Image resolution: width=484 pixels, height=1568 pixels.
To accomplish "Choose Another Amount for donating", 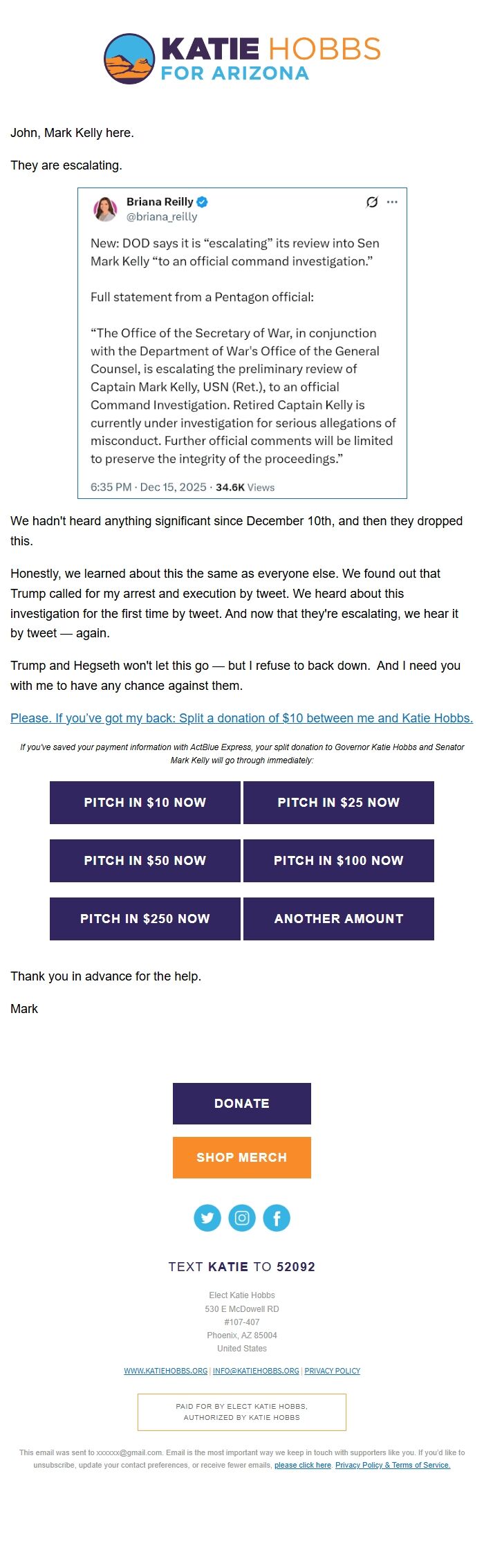I will tap(338, 918).
